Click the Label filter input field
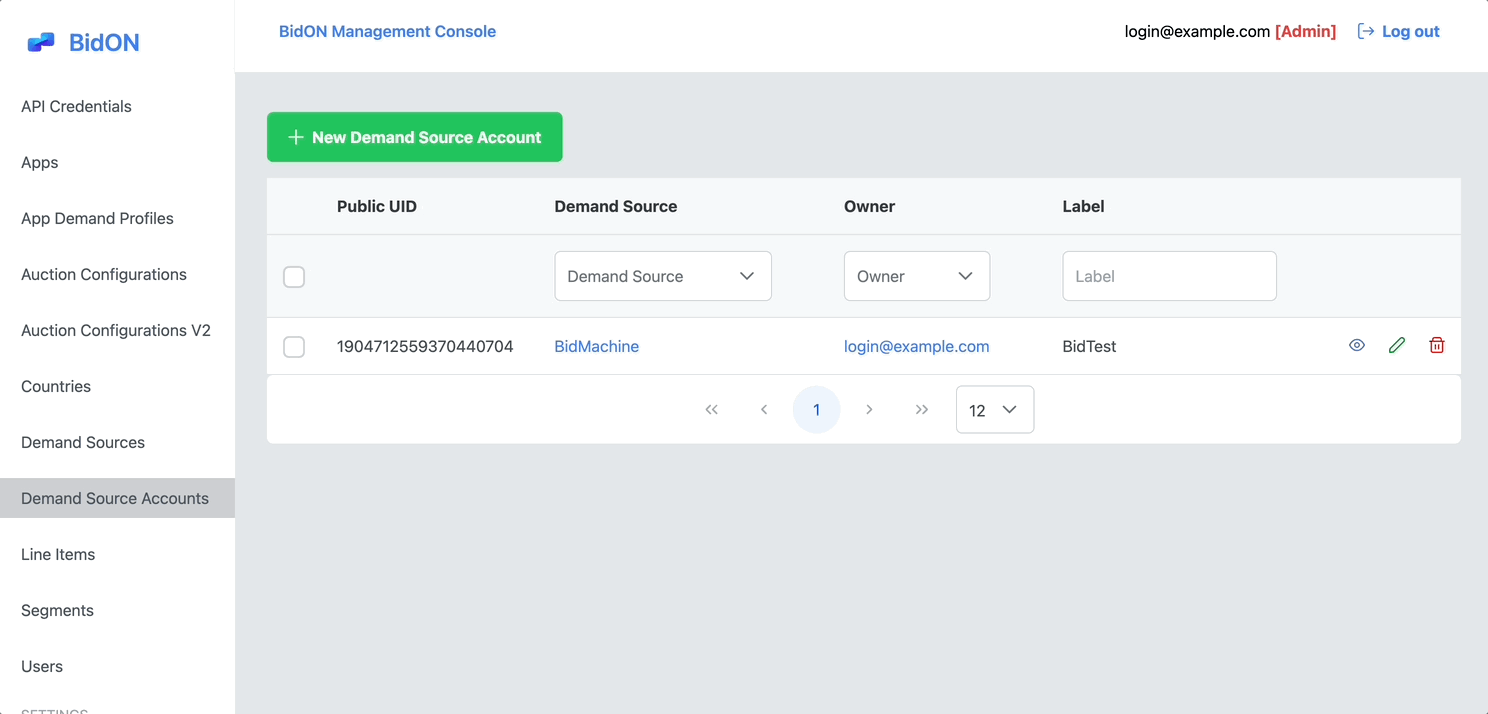 (x=1169, y=275)
